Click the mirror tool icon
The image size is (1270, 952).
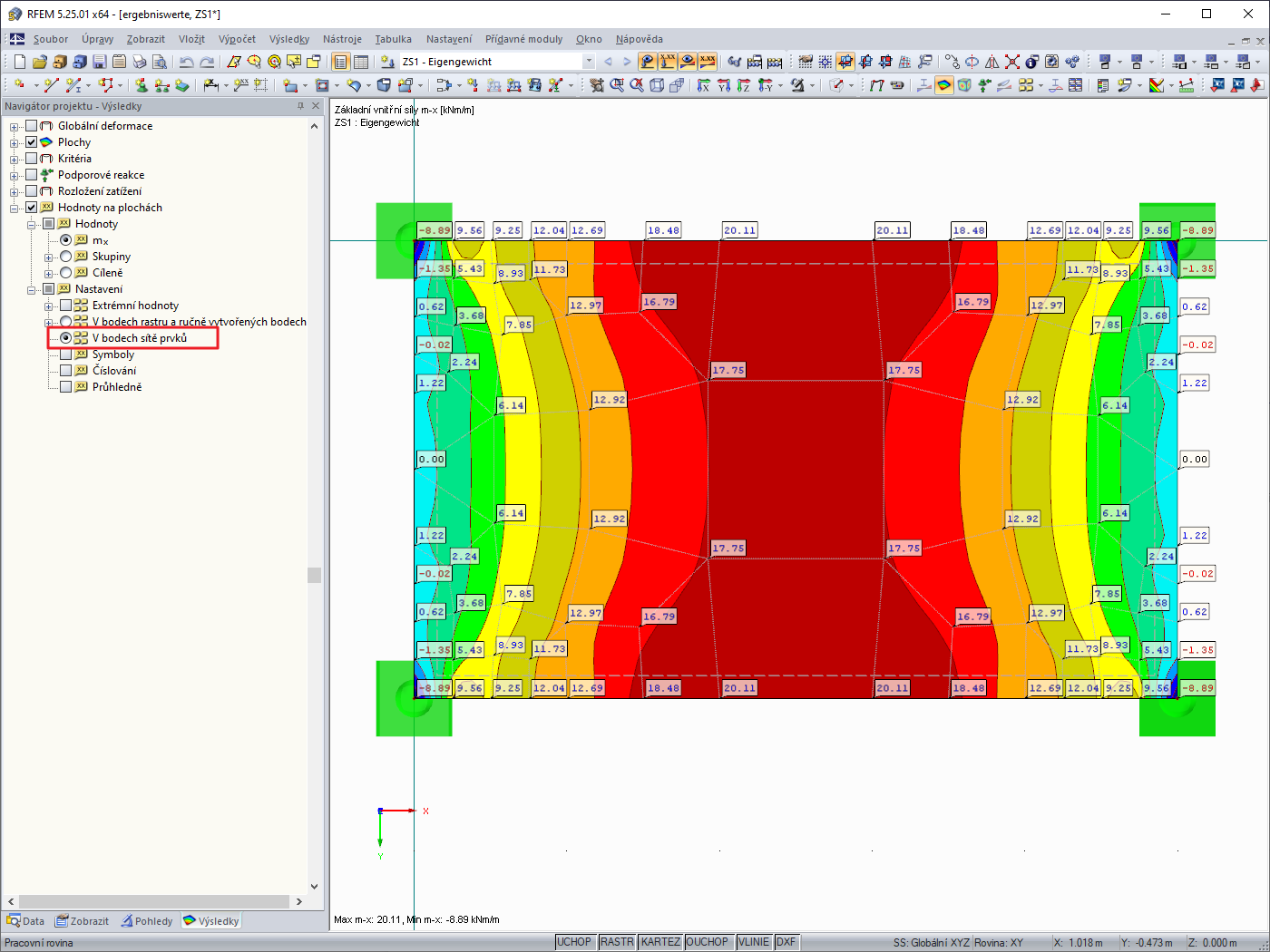click(x=992, y=62)
